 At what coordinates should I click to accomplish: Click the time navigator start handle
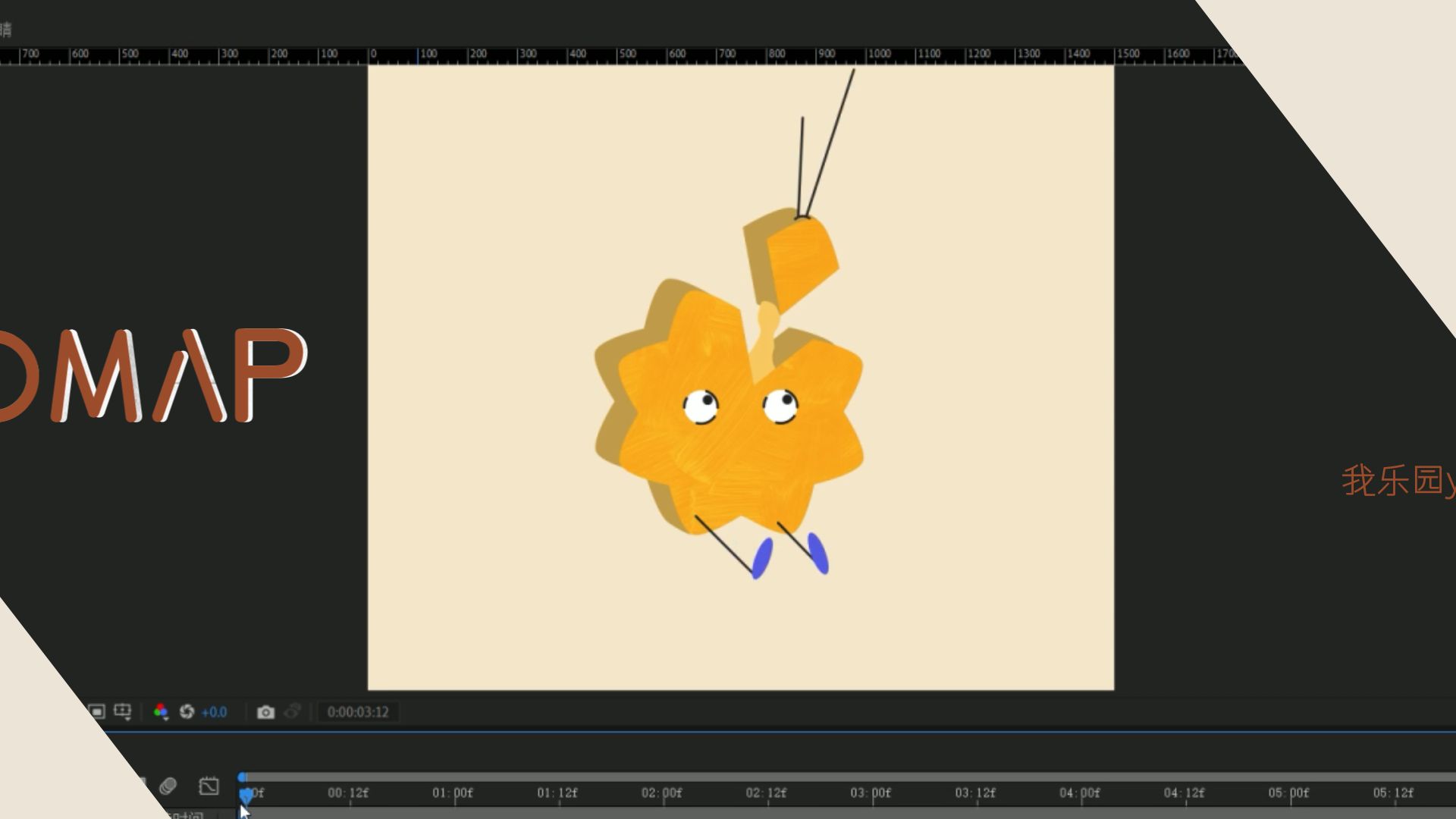pyautogui.click(x=242, y=777)
